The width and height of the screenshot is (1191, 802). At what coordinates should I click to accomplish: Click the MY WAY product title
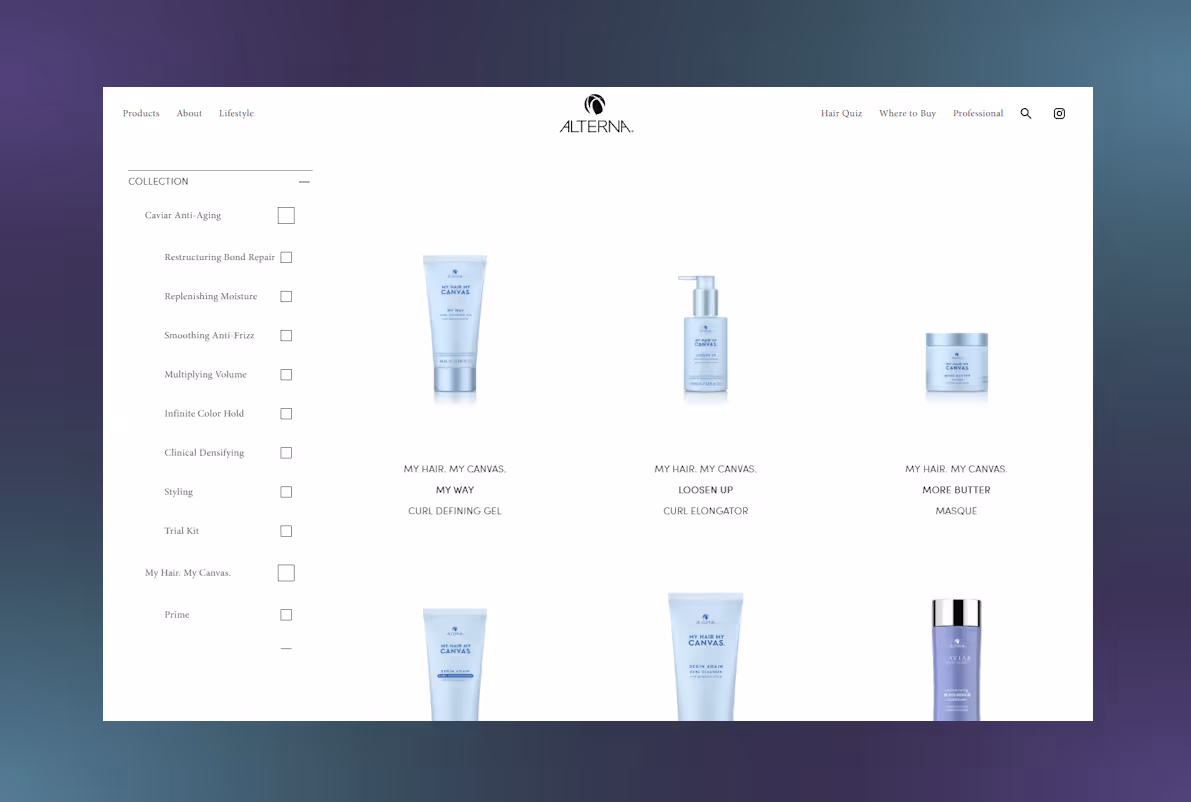click(455, 490)
